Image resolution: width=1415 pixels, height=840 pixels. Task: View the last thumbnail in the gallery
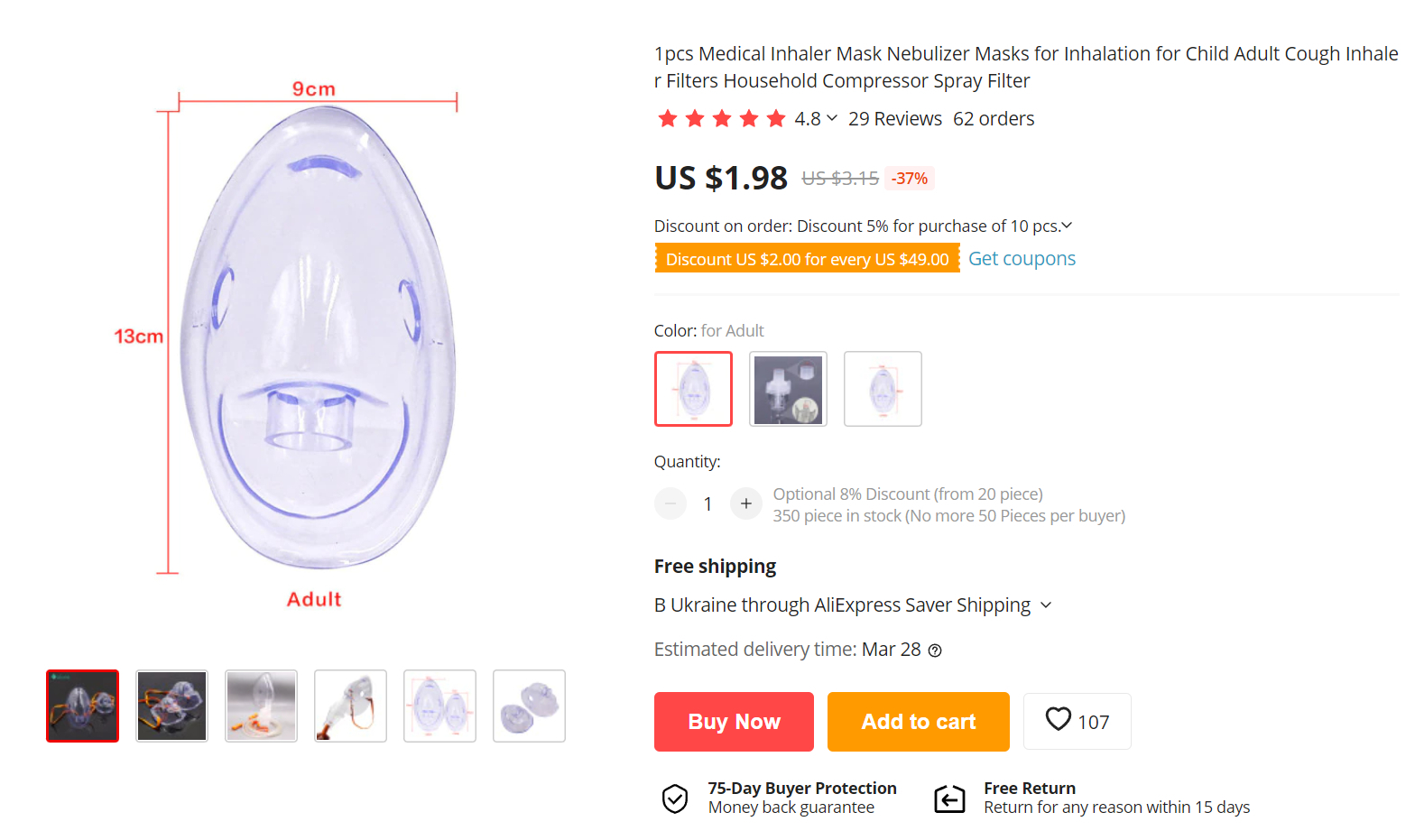point(529,706)
